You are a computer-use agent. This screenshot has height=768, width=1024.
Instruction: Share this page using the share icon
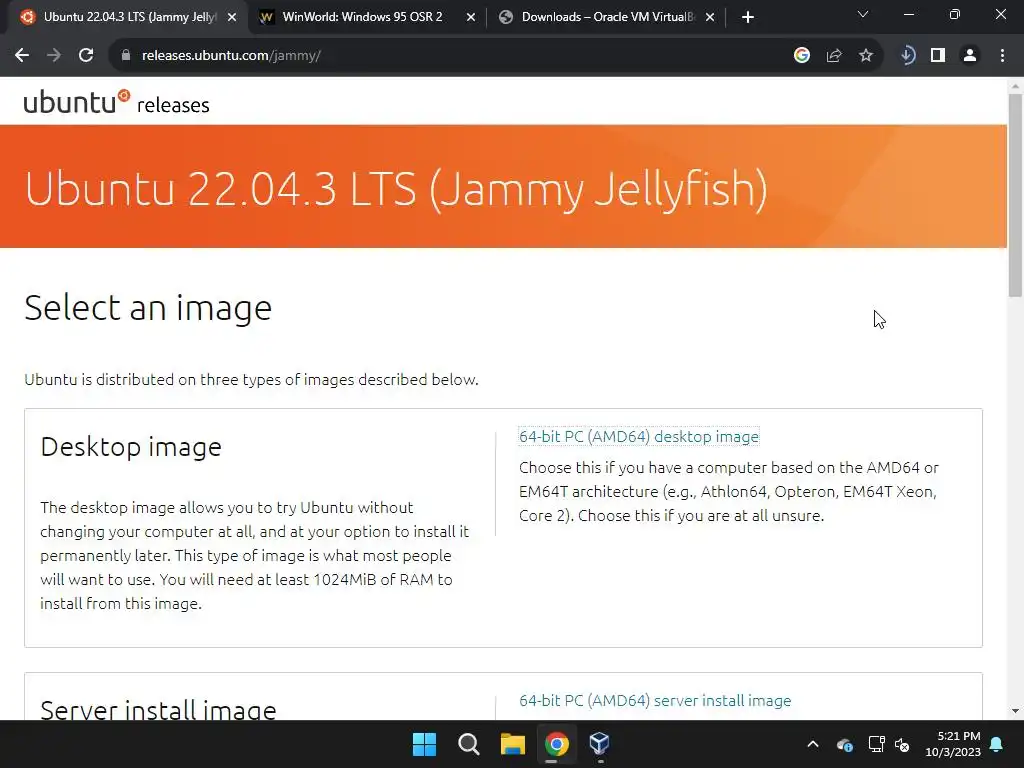tap(834, 56)
